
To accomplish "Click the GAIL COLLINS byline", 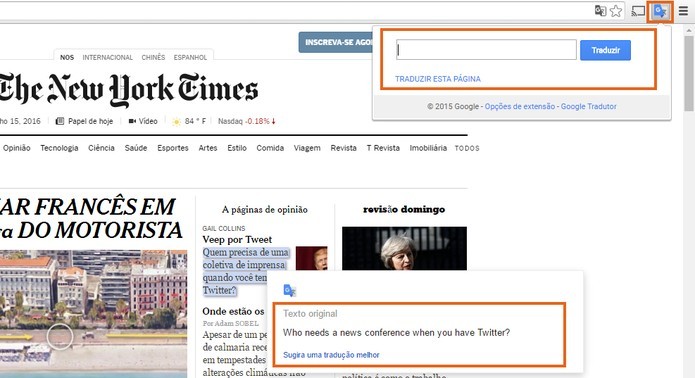I will (224, 228).
